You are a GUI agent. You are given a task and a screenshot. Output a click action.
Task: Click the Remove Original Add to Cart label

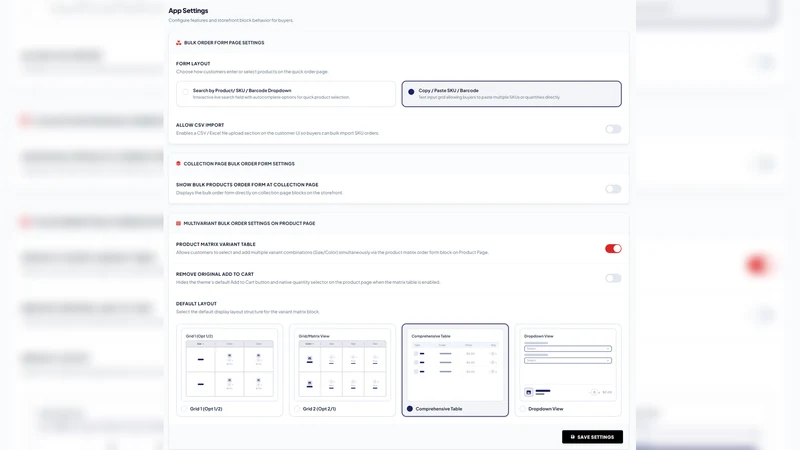[215, 274]
